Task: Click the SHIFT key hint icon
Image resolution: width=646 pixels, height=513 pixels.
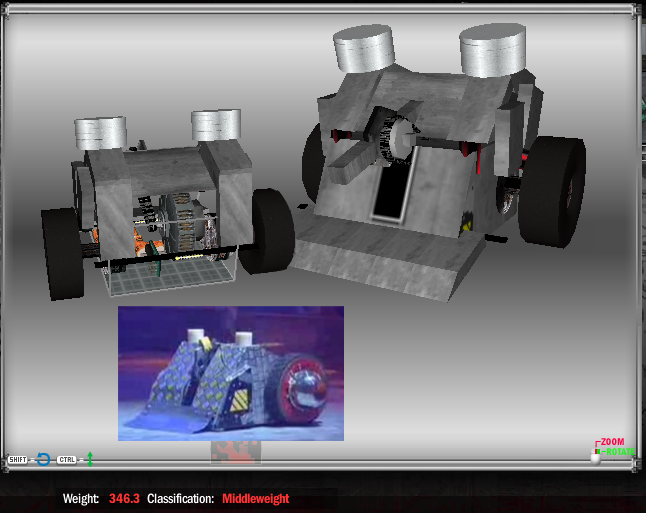Action: (x=18, y=459)
